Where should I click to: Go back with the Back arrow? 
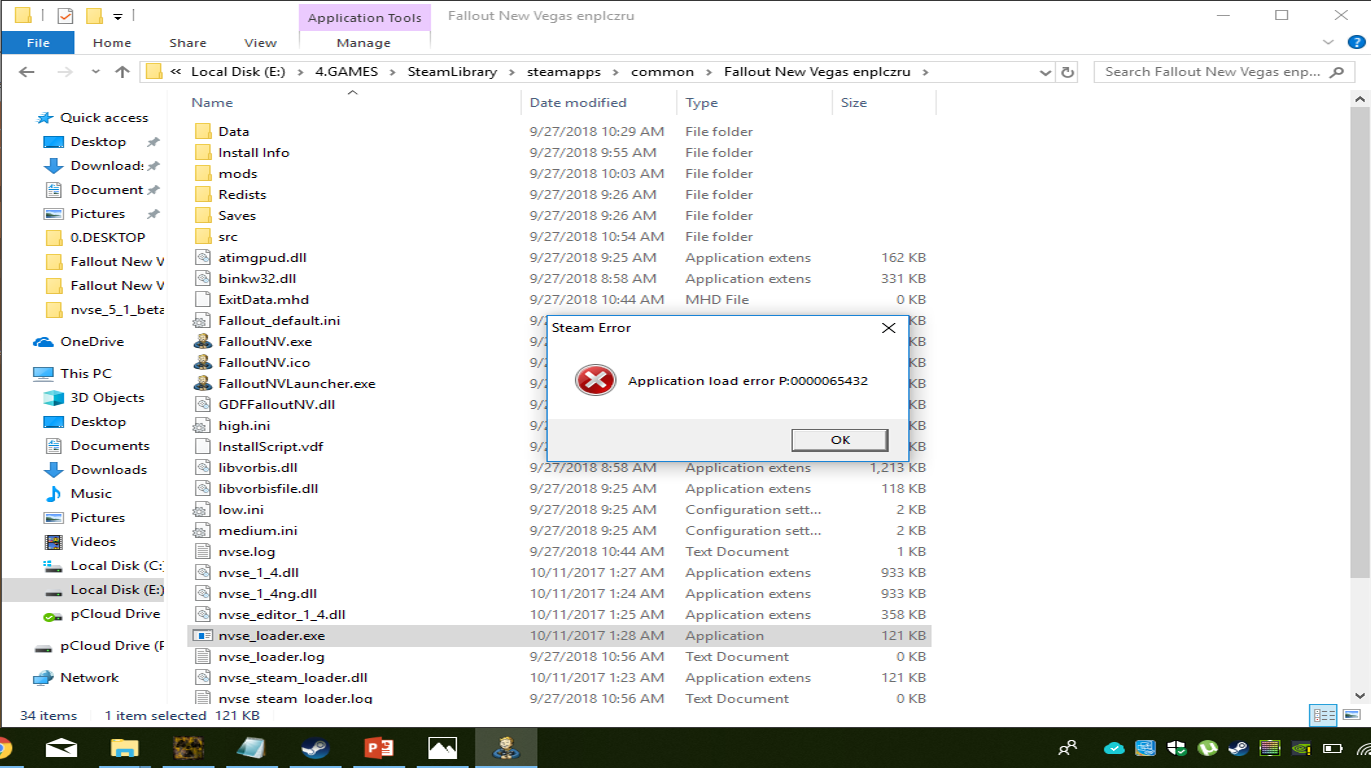coord(27,72)
